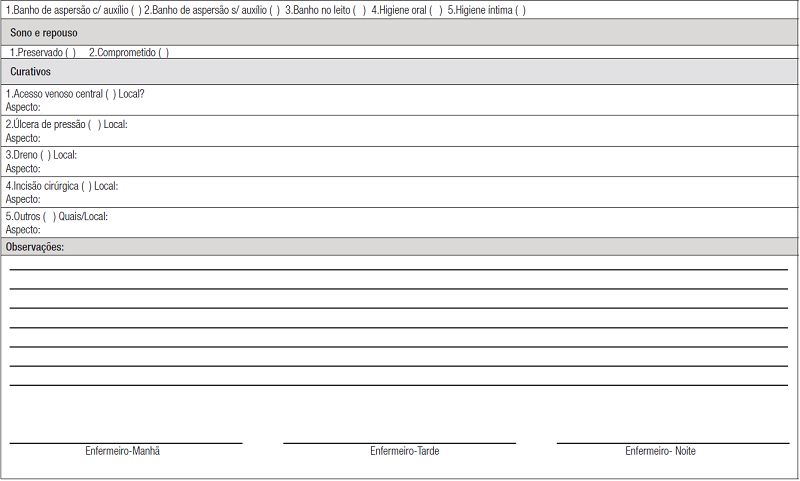The height and width of the screenshot is (481, 800).
Task: Tick the Banho no leito checkbox
Action: point(359,10)
